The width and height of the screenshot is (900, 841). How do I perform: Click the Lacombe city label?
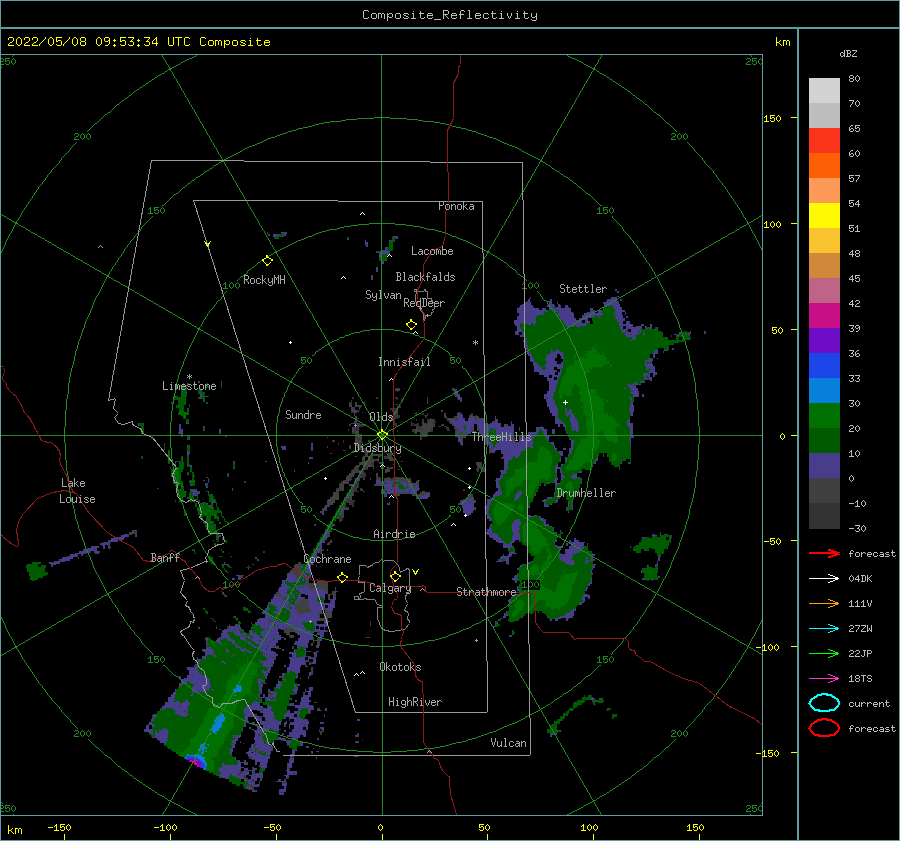pyautogui.click(x=432, y=251)
